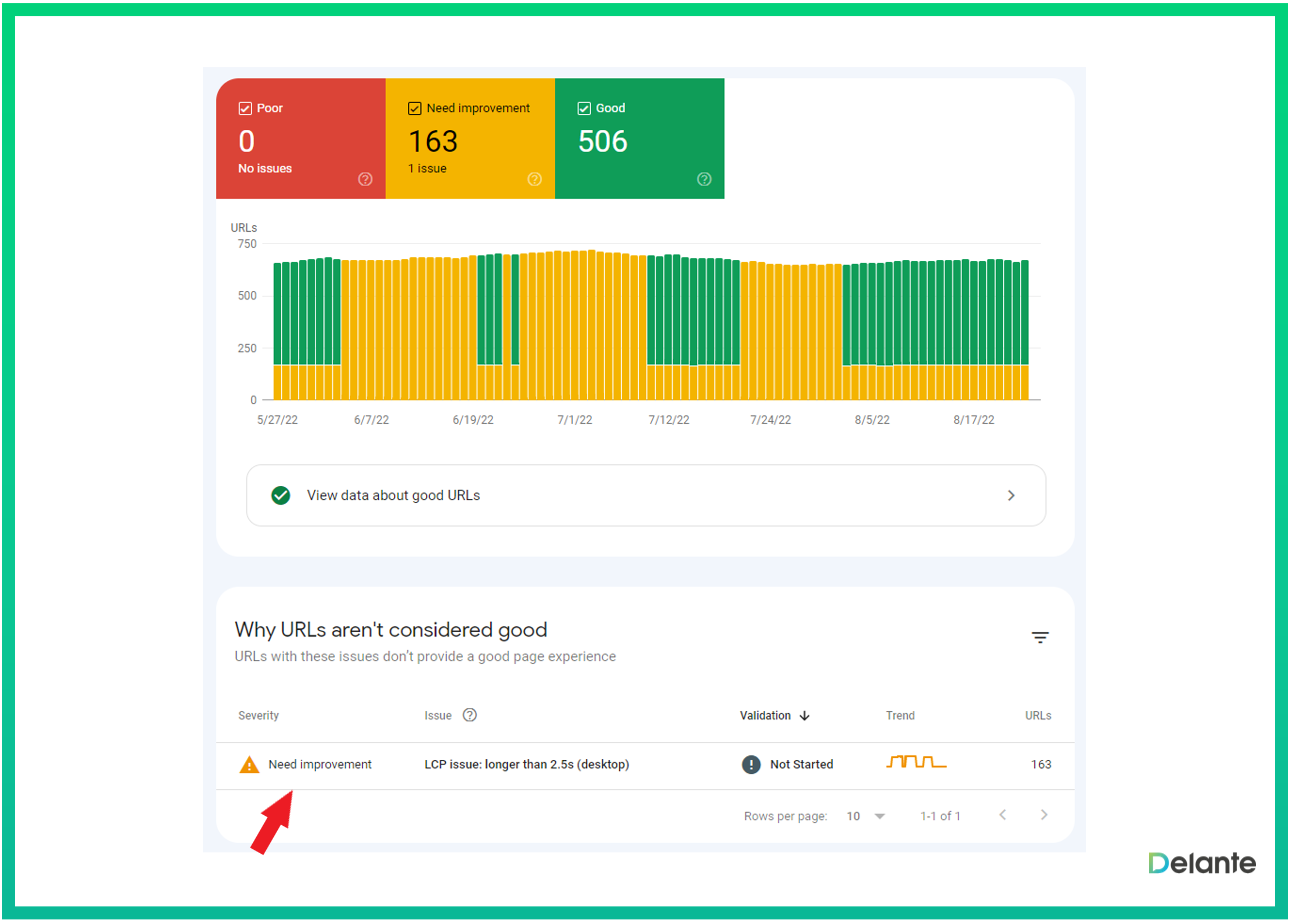Uncheck the Poor checkbox
The width and height of the screenshot is (1292, 920).
click(x=245, y=108)
